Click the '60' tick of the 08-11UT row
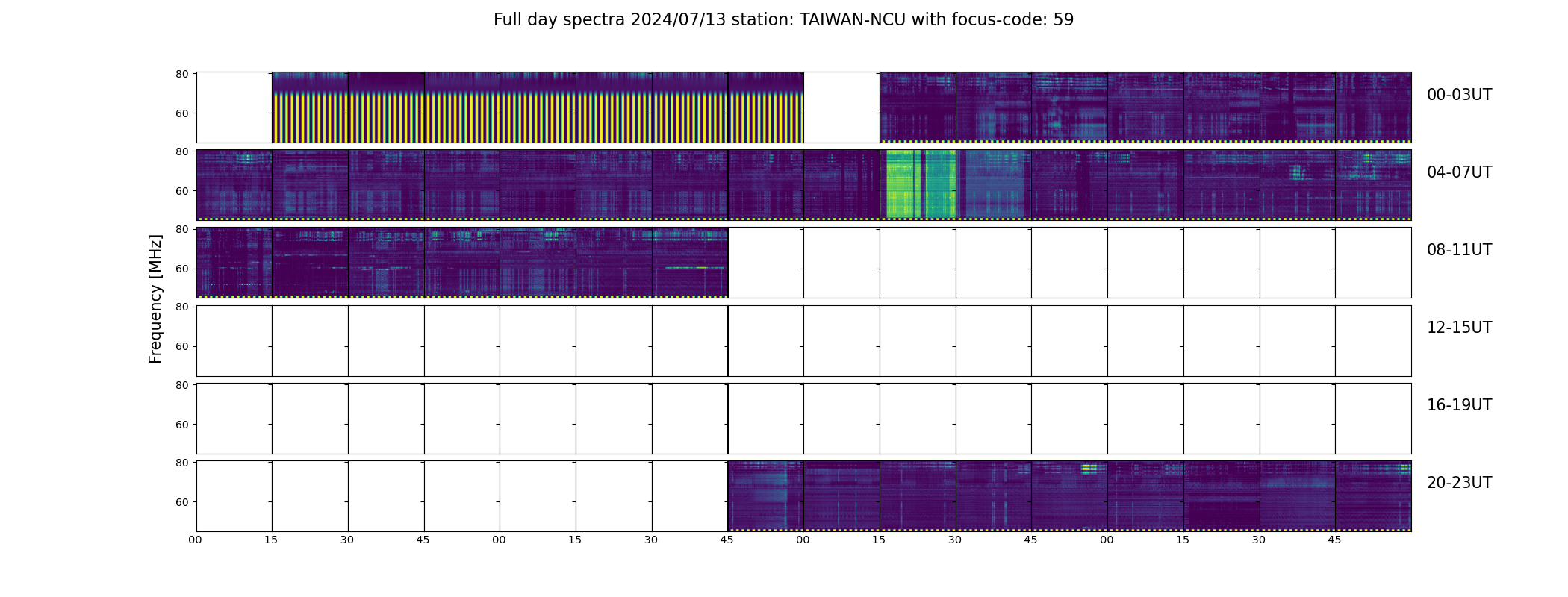 tap(181, 269)
